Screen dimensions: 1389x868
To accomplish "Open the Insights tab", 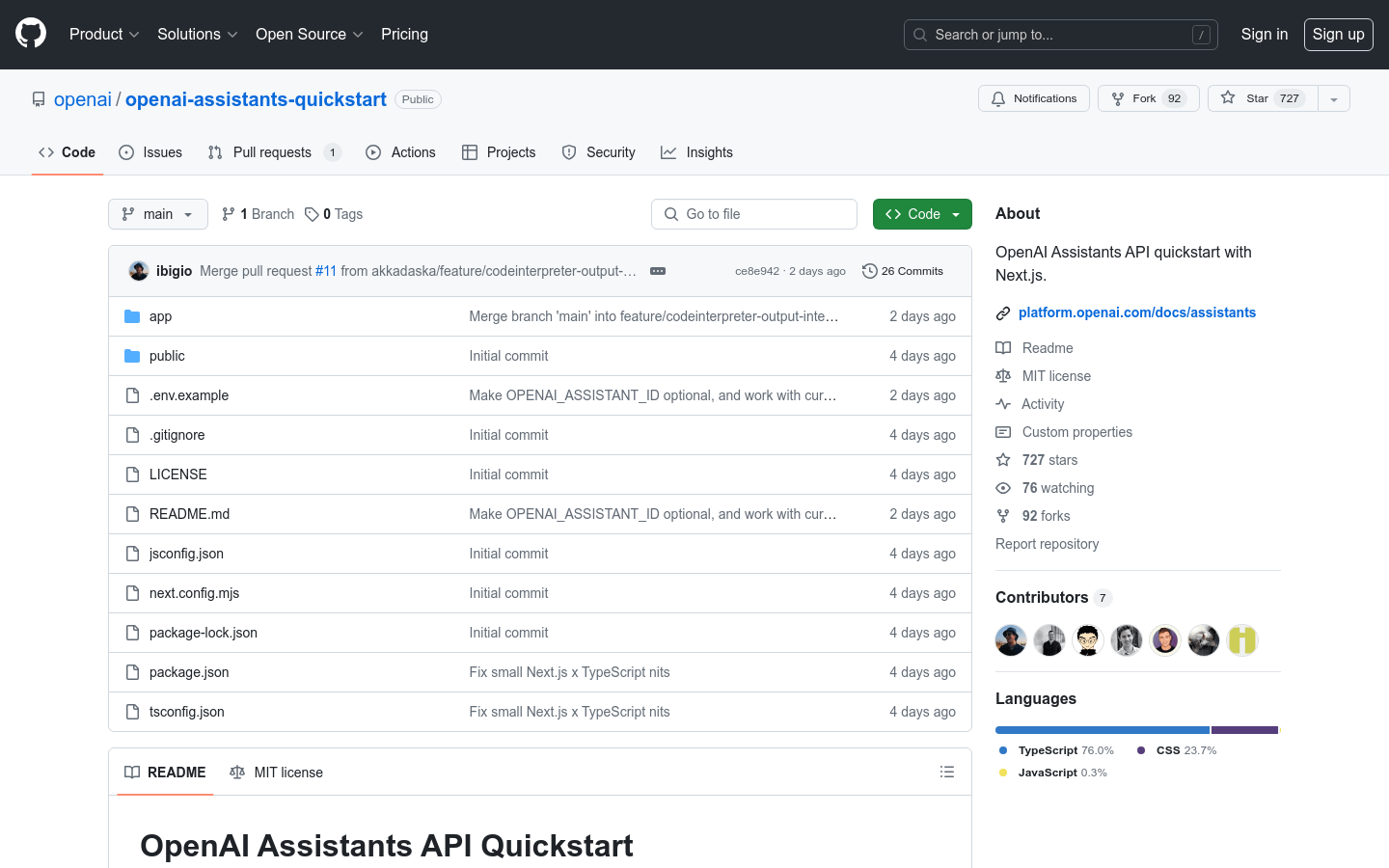I will tap(696, 152).
